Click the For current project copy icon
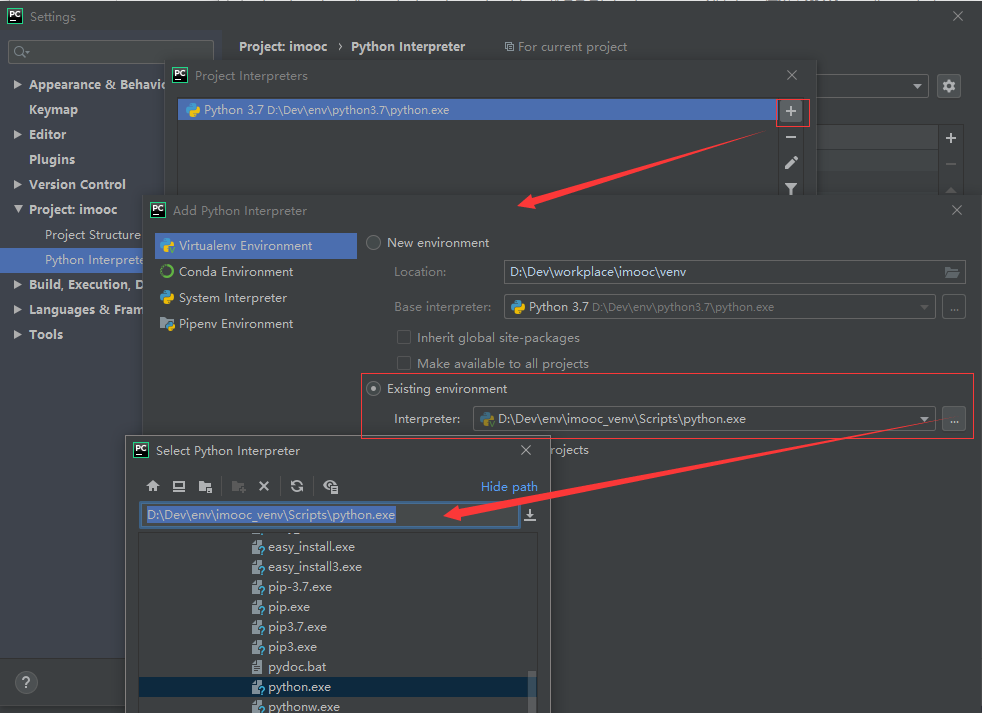The image size is (982, 713). coord(509,47)
